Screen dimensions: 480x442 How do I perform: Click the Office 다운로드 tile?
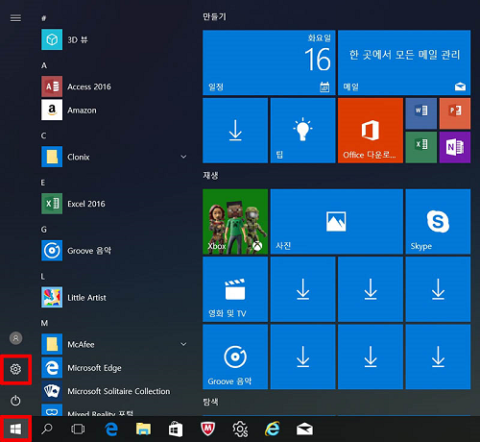(370, 130)
